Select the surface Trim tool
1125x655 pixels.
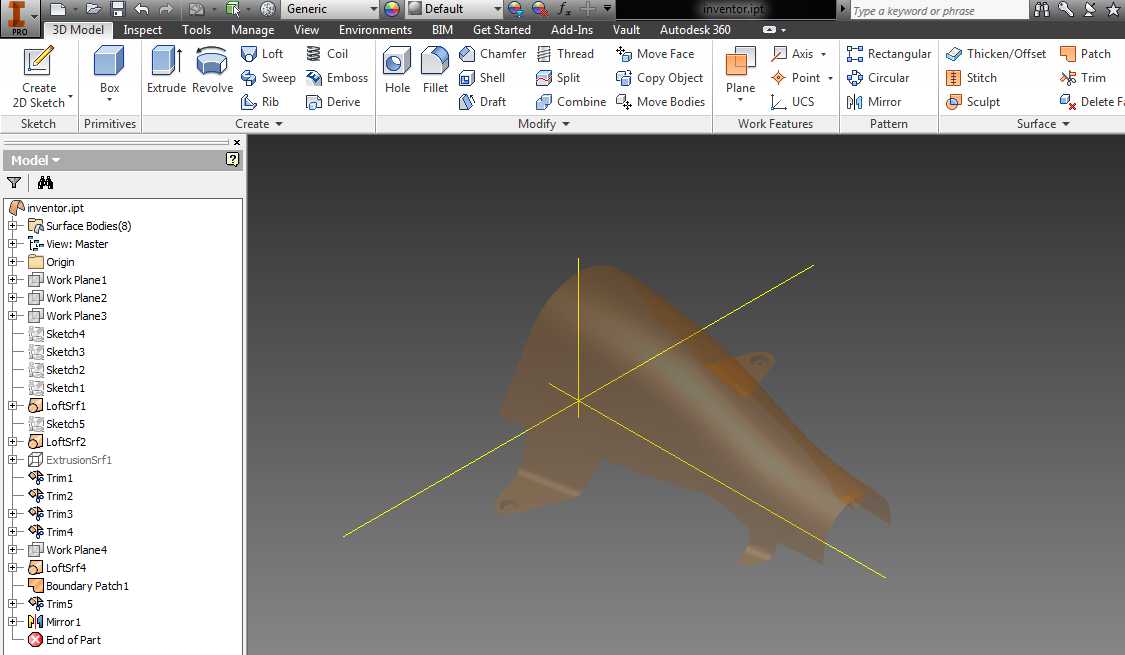tap(1083, 77)
